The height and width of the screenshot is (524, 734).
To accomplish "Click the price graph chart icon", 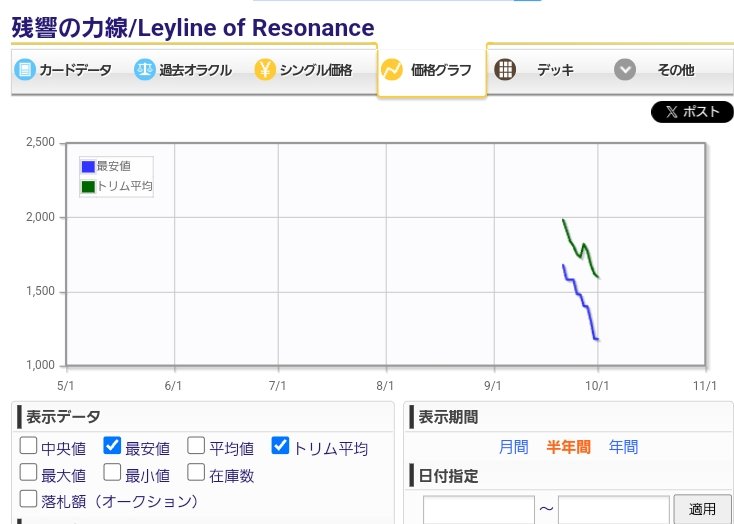I will pos(392,70).
